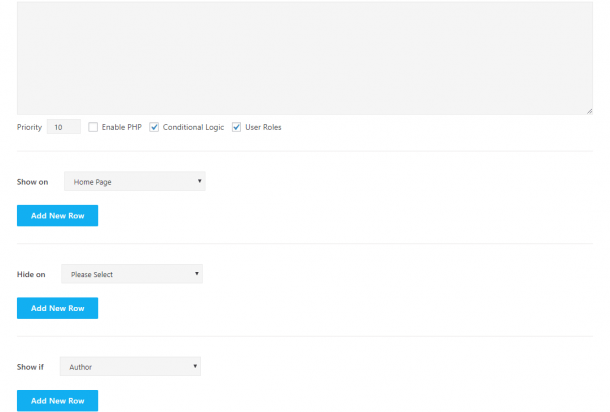The image size is (610, 412).
Task: Open the Show on dropdown set to Home Page
Action: 134,182
